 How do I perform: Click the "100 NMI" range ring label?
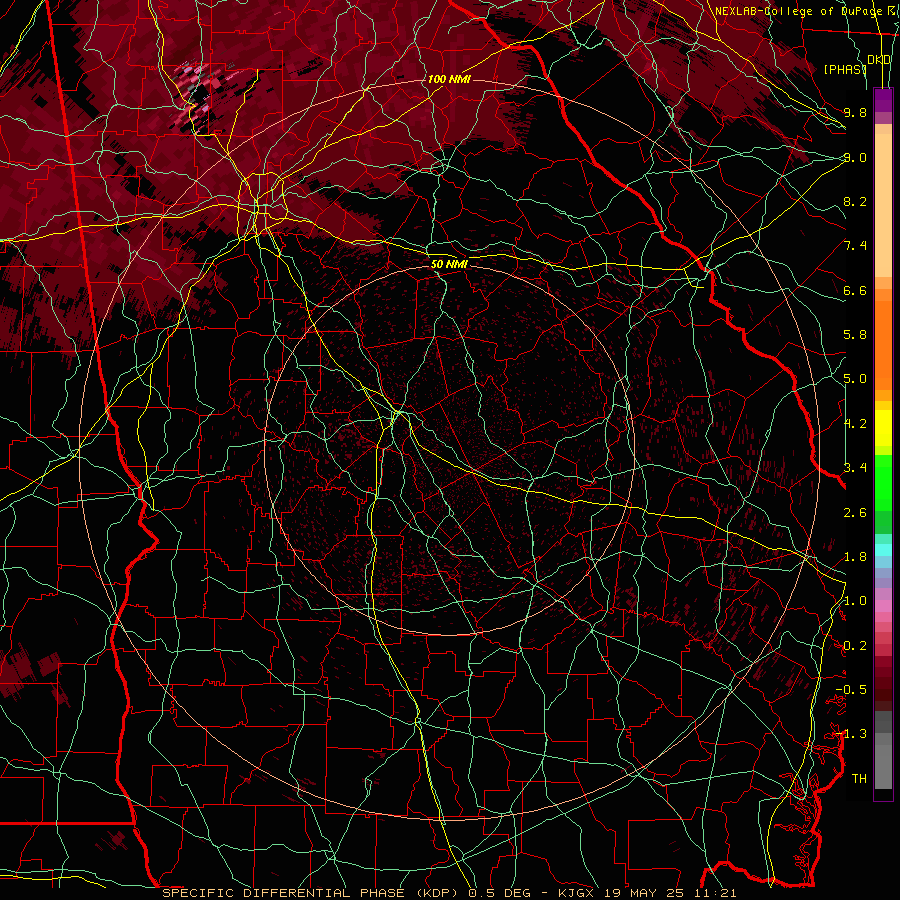(x=449, y=79)
